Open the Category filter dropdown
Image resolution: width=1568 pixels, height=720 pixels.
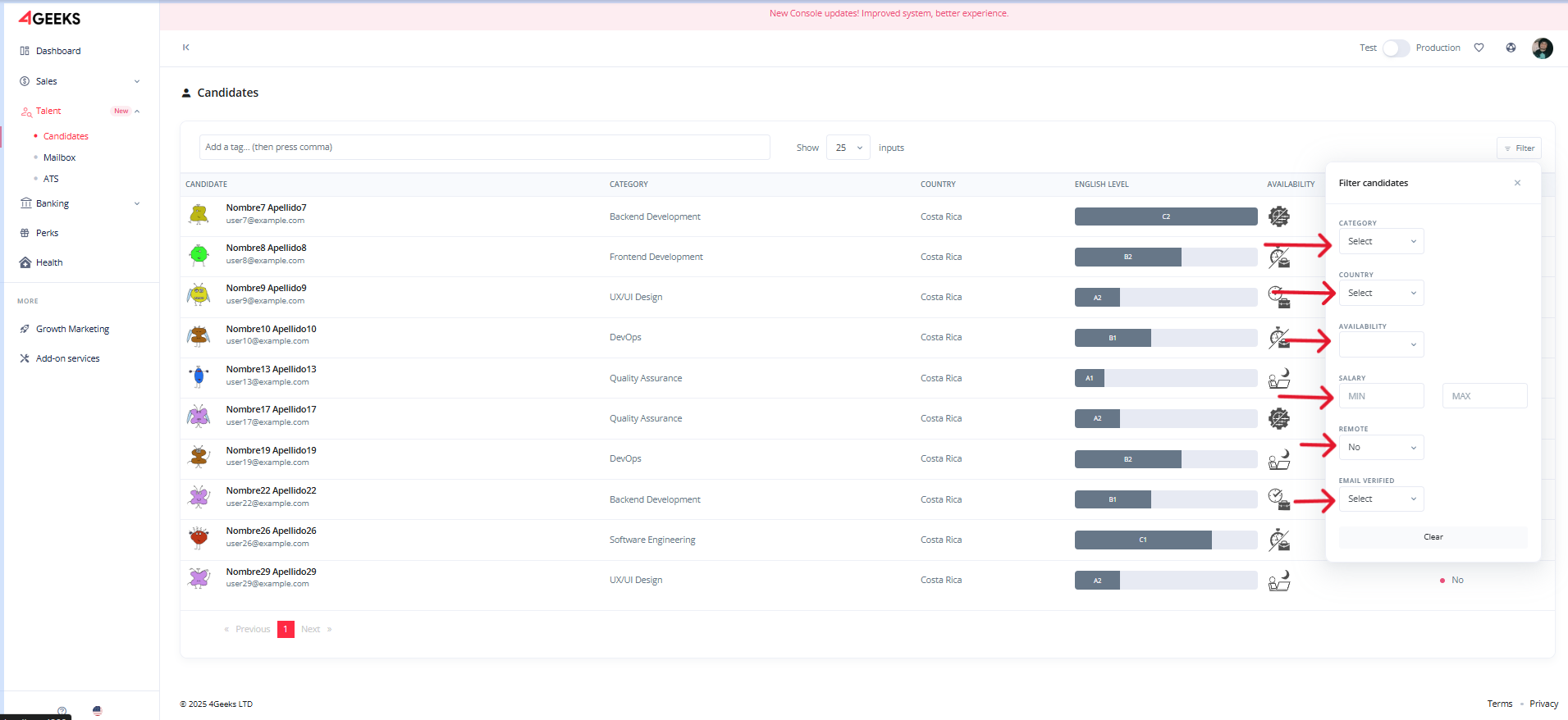1381,241
